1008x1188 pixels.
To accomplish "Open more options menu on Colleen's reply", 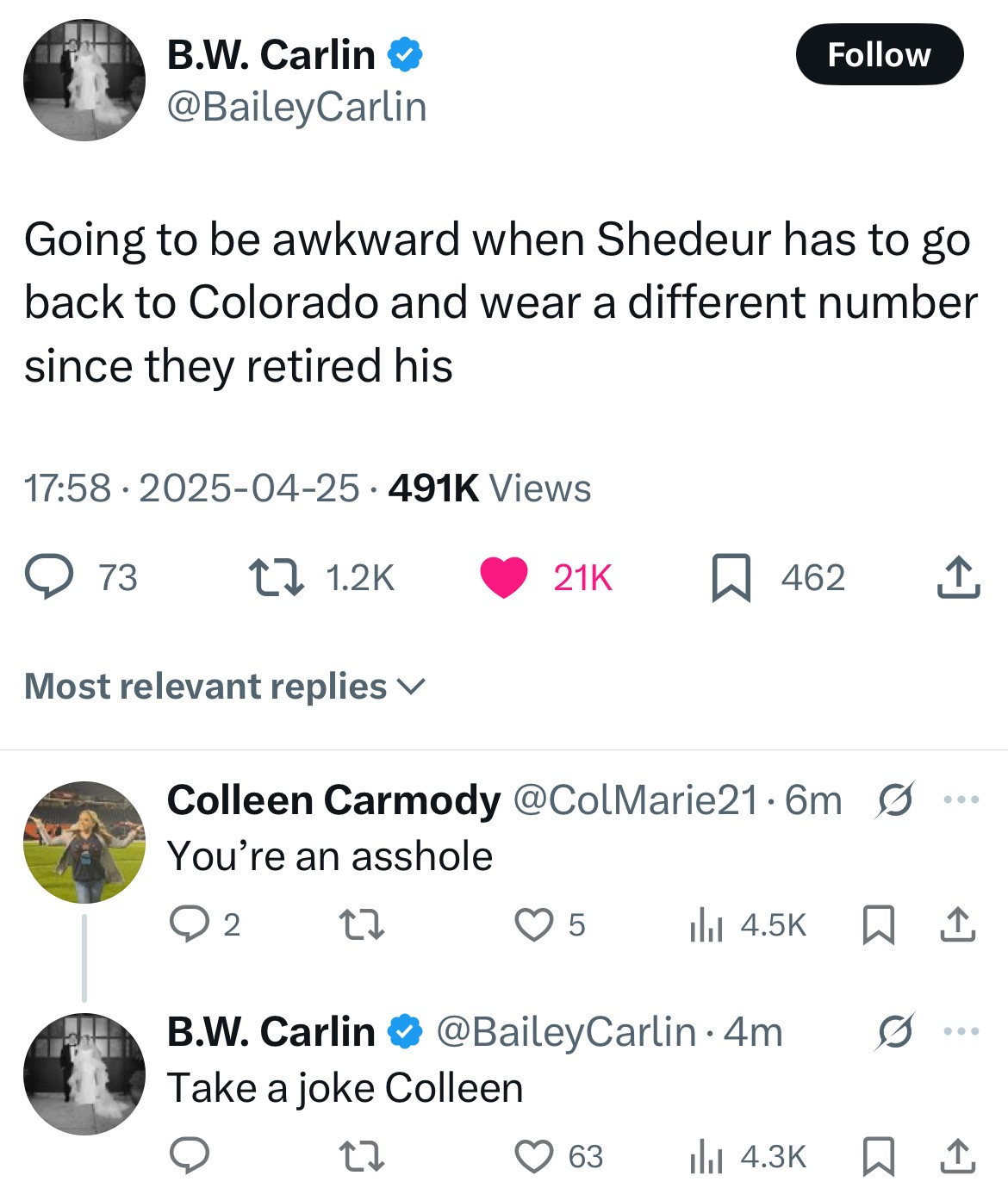I will click(x=961, y=799).
